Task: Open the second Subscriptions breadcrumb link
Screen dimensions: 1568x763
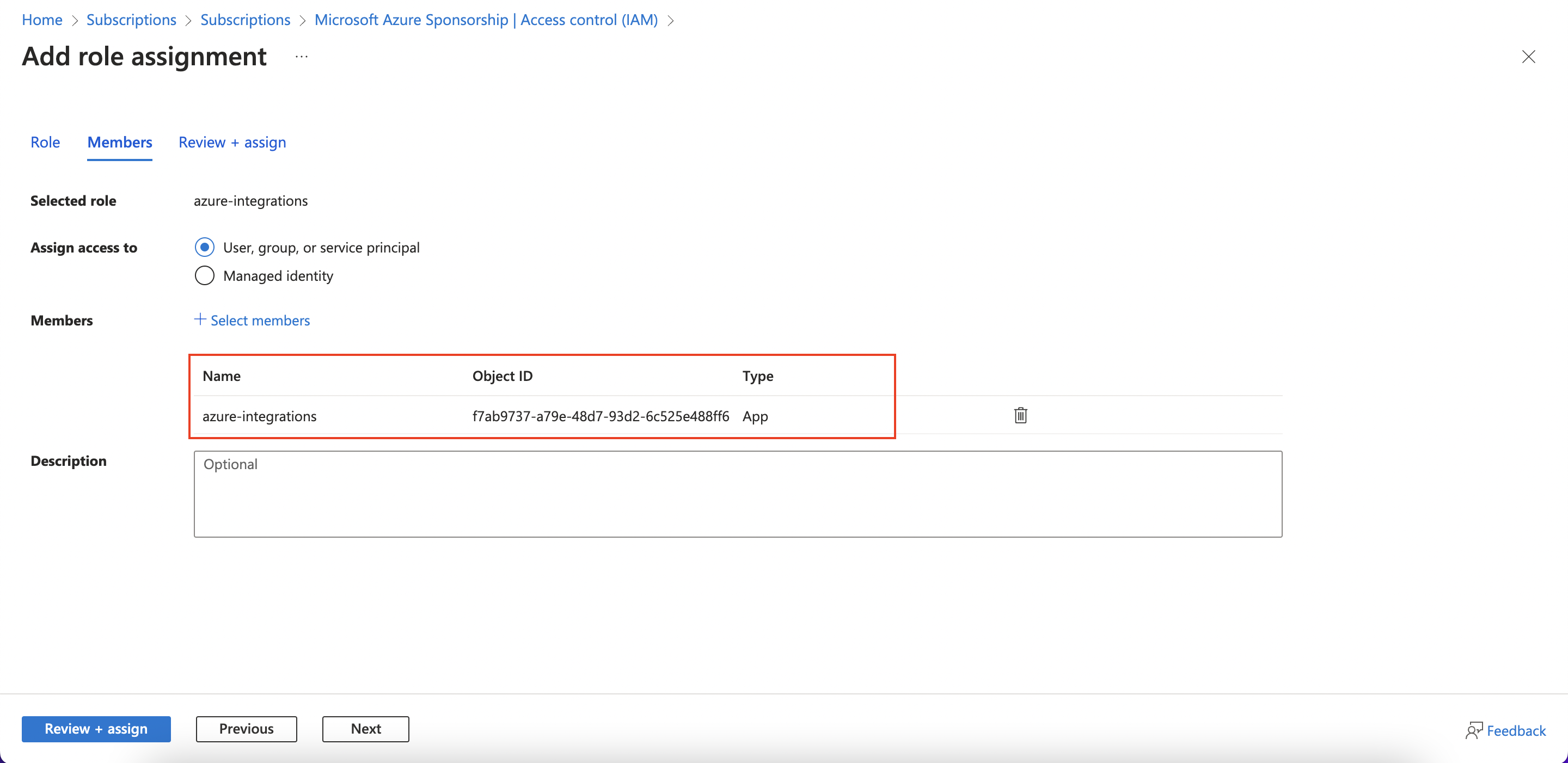Action: [246, 20]
